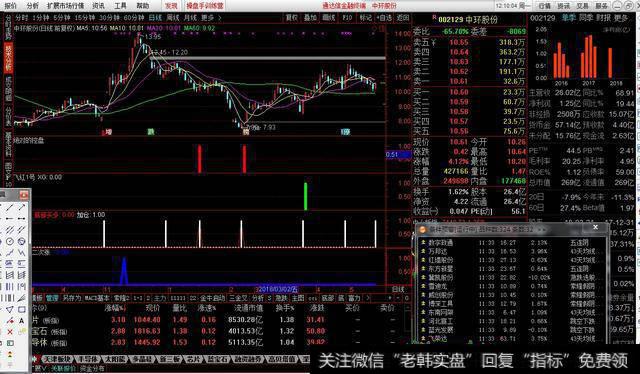640x374 pixels.
Task: Select the 日线 daily period
Action: [155, 18]
